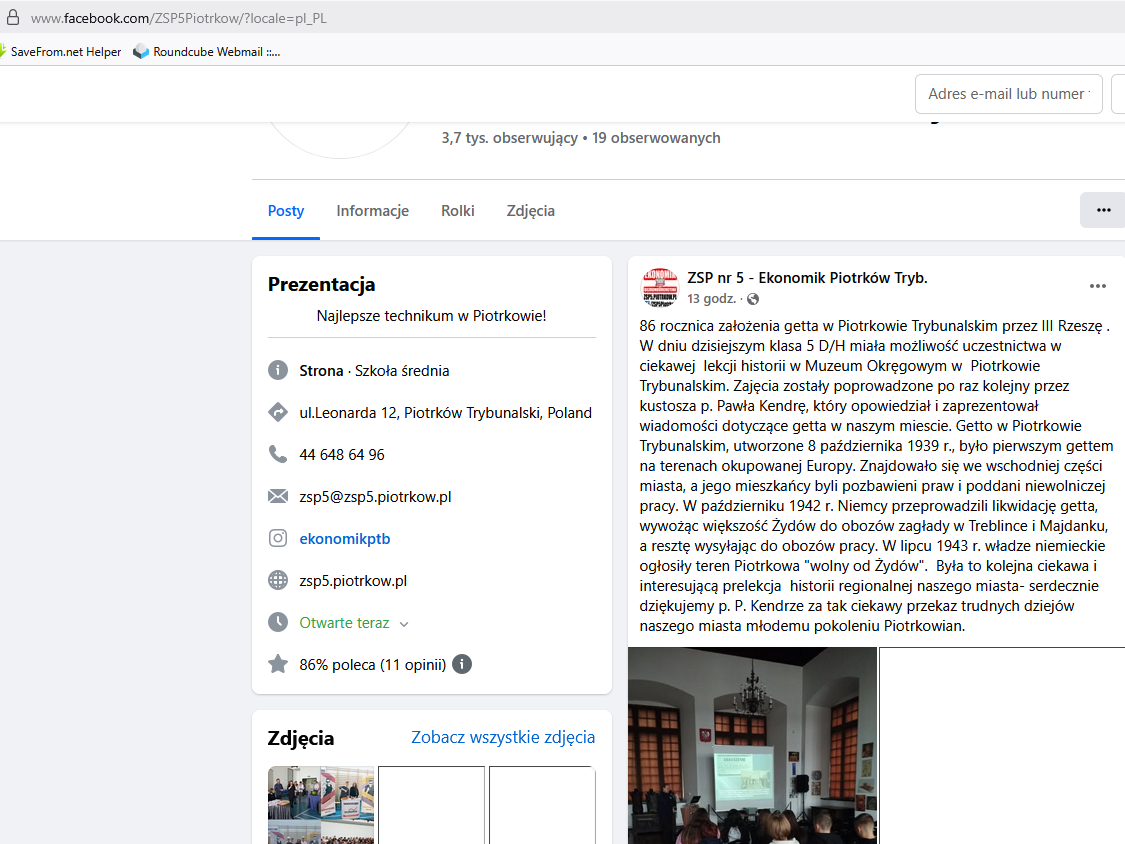Screen dimensions: 1125x844
Task: Click the globe website icon
Action: (x=278, y=581)
